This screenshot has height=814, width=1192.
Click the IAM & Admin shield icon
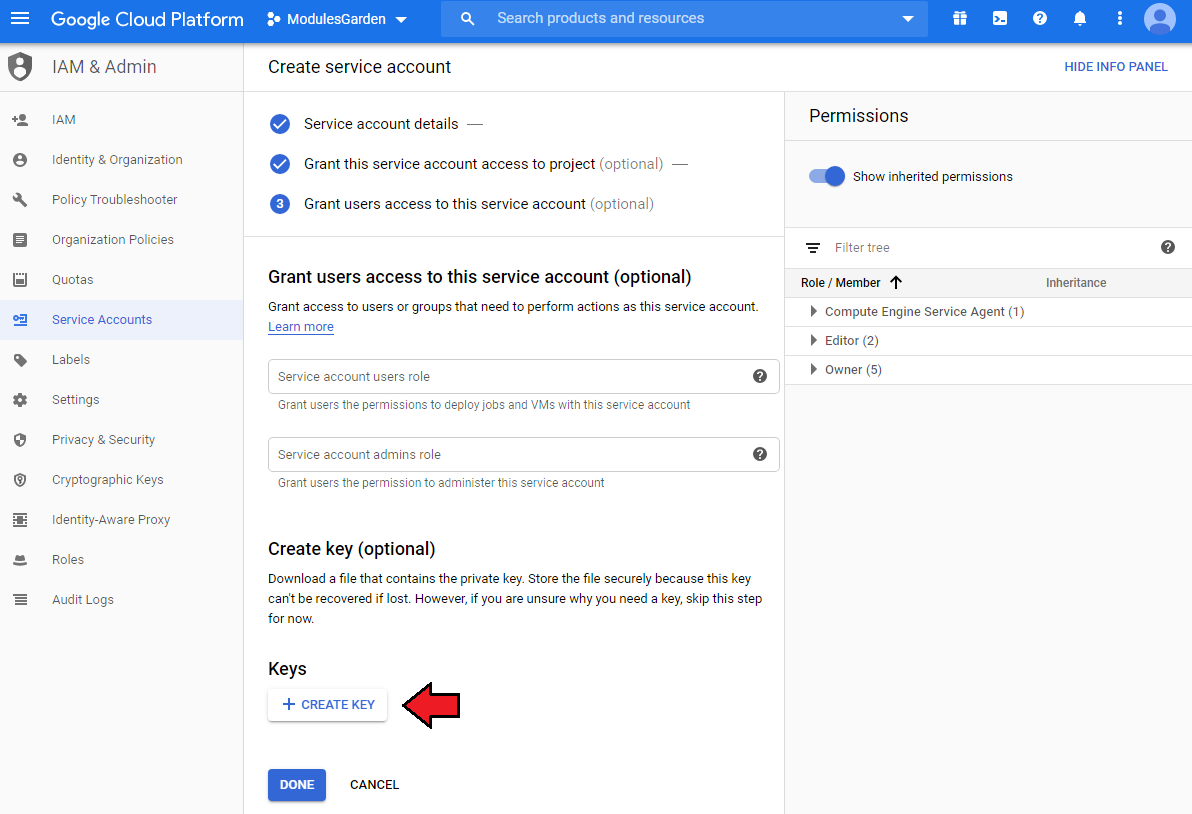point(21,67)
